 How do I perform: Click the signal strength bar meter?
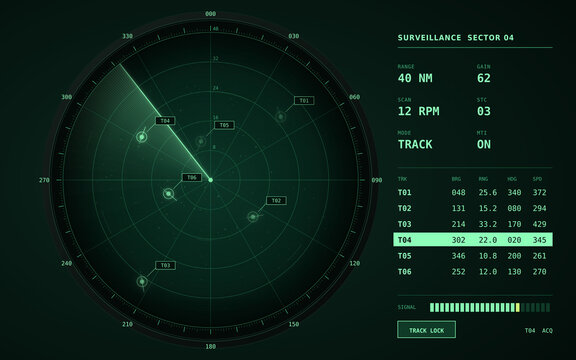click(x=490, y=307)
